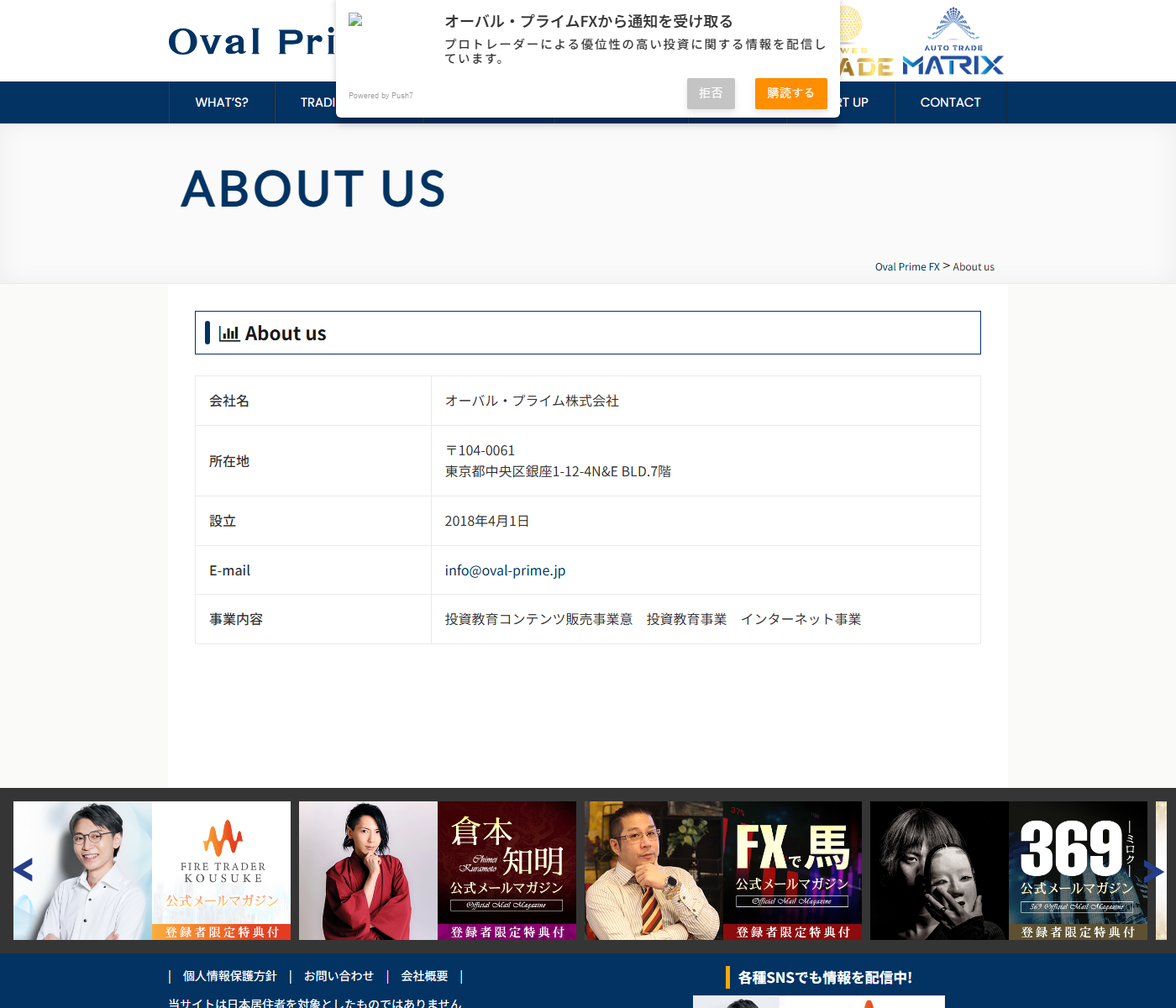Click the 各種SNSでも情報を配信中! heading
Image resolution: width=1176 pixels, height=1008 pixels.
[x=825, y=978]
